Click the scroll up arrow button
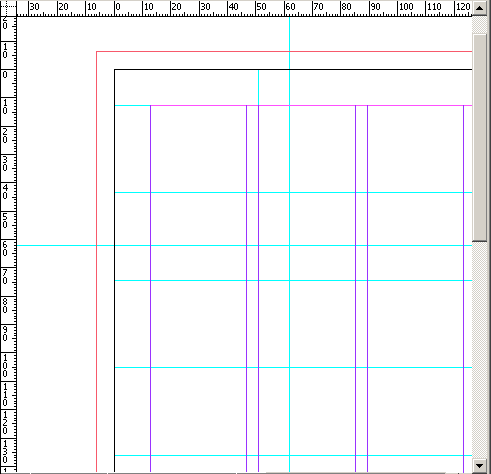The width and height of the screenshot is (491, 474). pos(480,8)
